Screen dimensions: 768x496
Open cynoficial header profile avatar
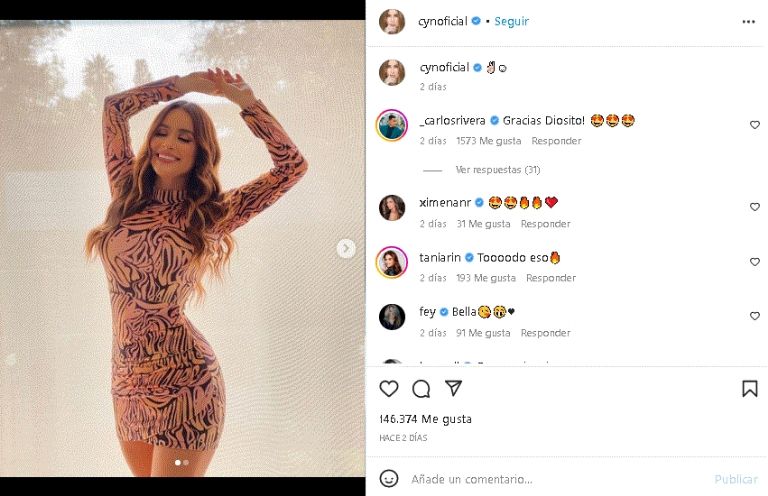coord(392,21)
